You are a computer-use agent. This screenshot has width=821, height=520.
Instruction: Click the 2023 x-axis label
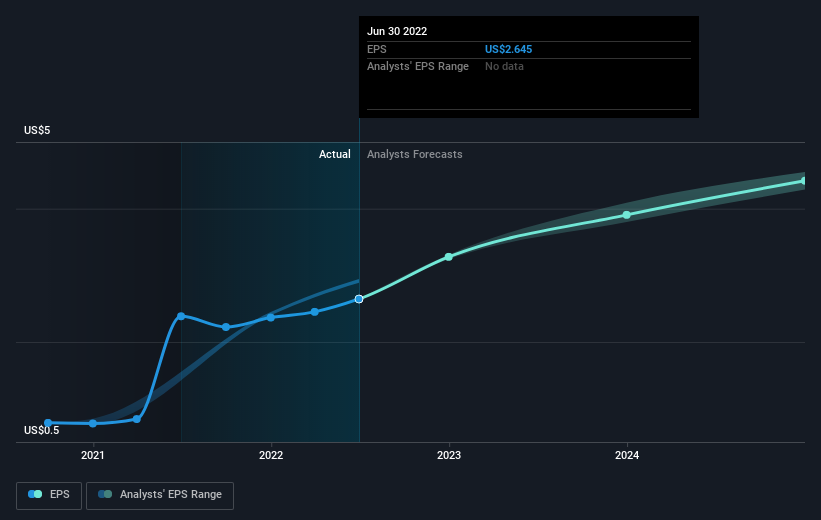[x=449, y=456]
